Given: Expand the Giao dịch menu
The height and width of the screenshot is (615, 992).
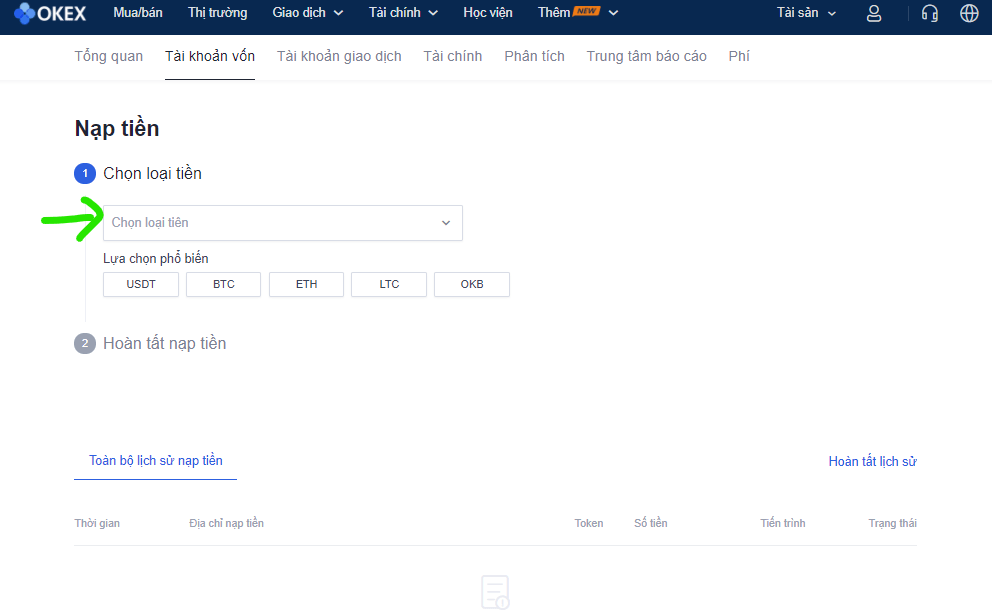Looking at the screenshot, I should tap(308, 13).
